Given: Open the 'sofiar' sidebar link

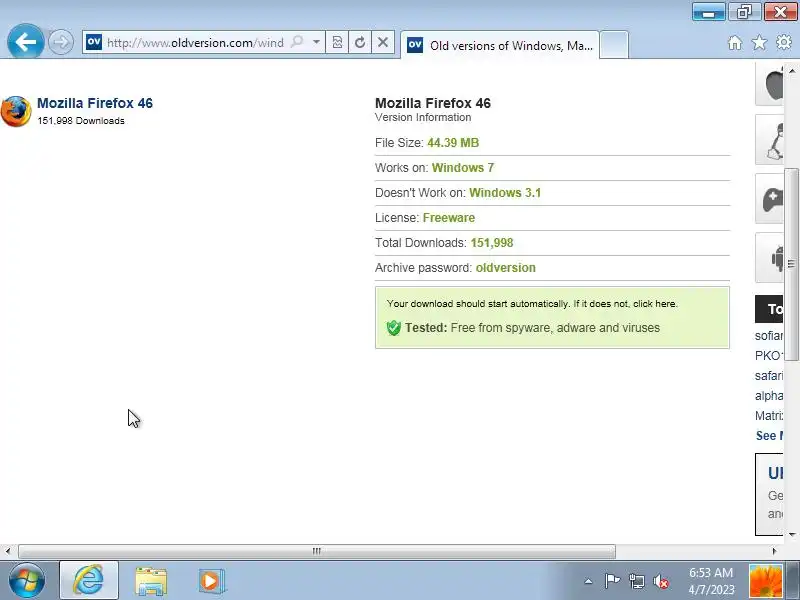Looking at the screenshot, I should point(769,336).
